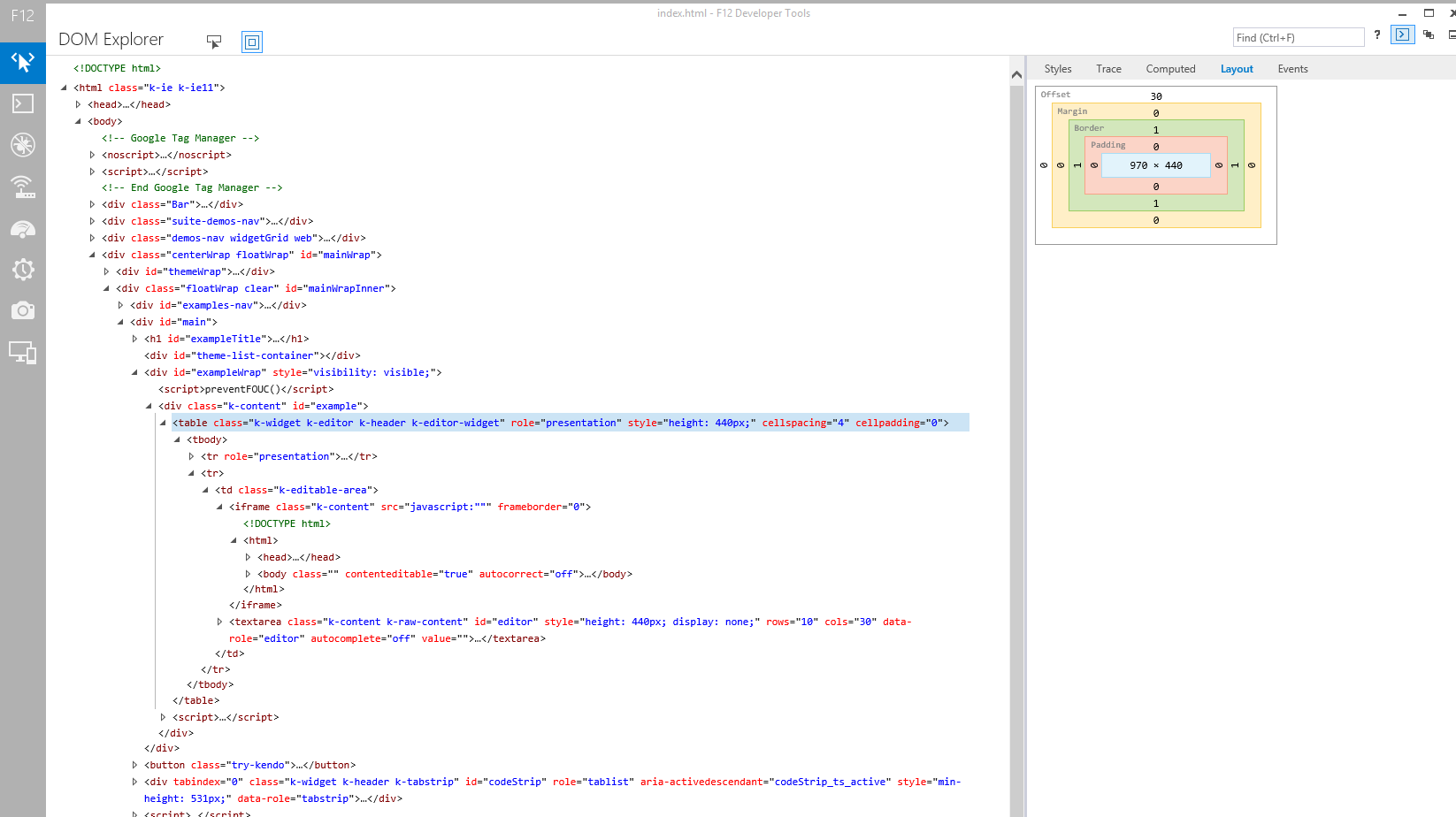Maximize the F12 Developer Tools window
The height and width of the screenshot is (817, 1456).
pyautogui.click(x=1429, y=13)
